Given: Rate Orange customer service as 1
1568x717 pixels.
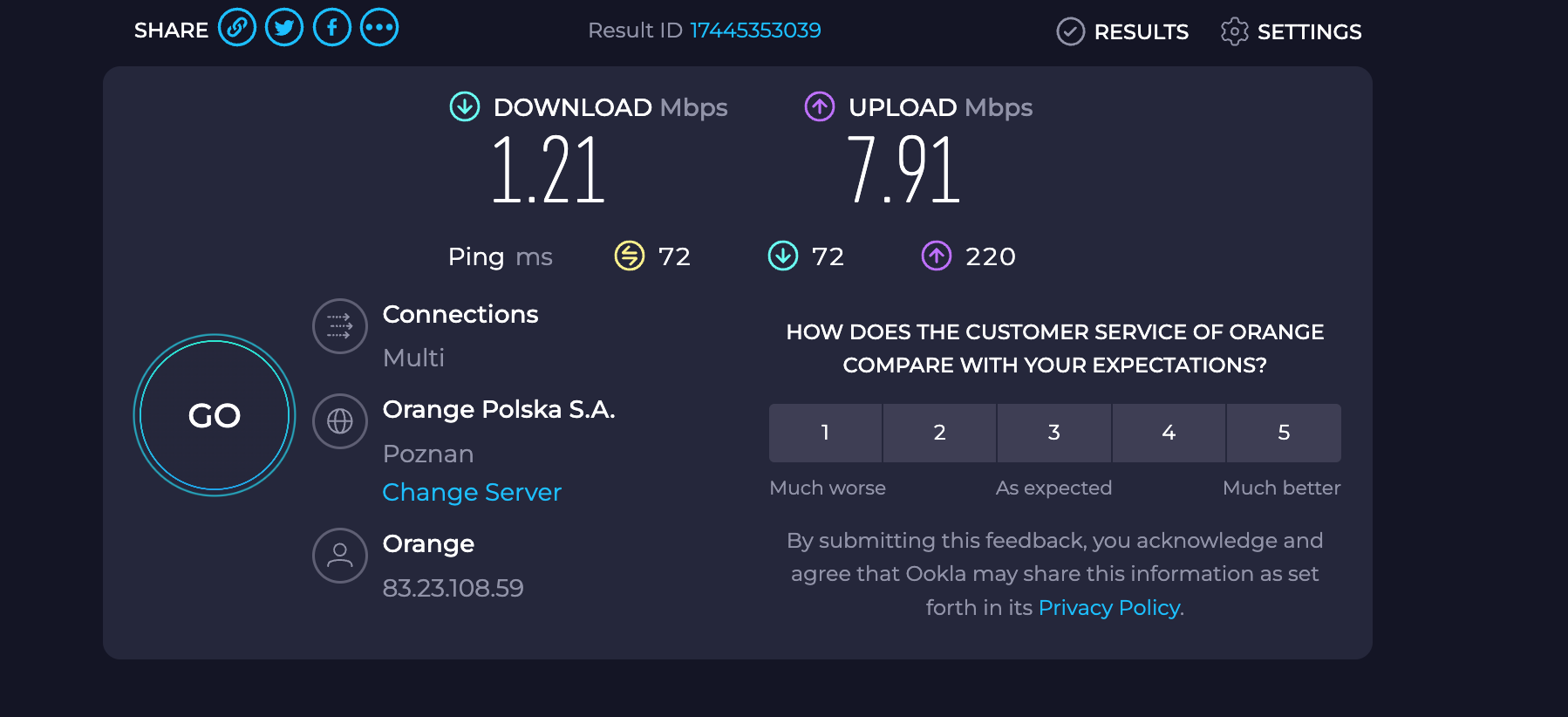Looking at the screenshot, I should 825,433.
